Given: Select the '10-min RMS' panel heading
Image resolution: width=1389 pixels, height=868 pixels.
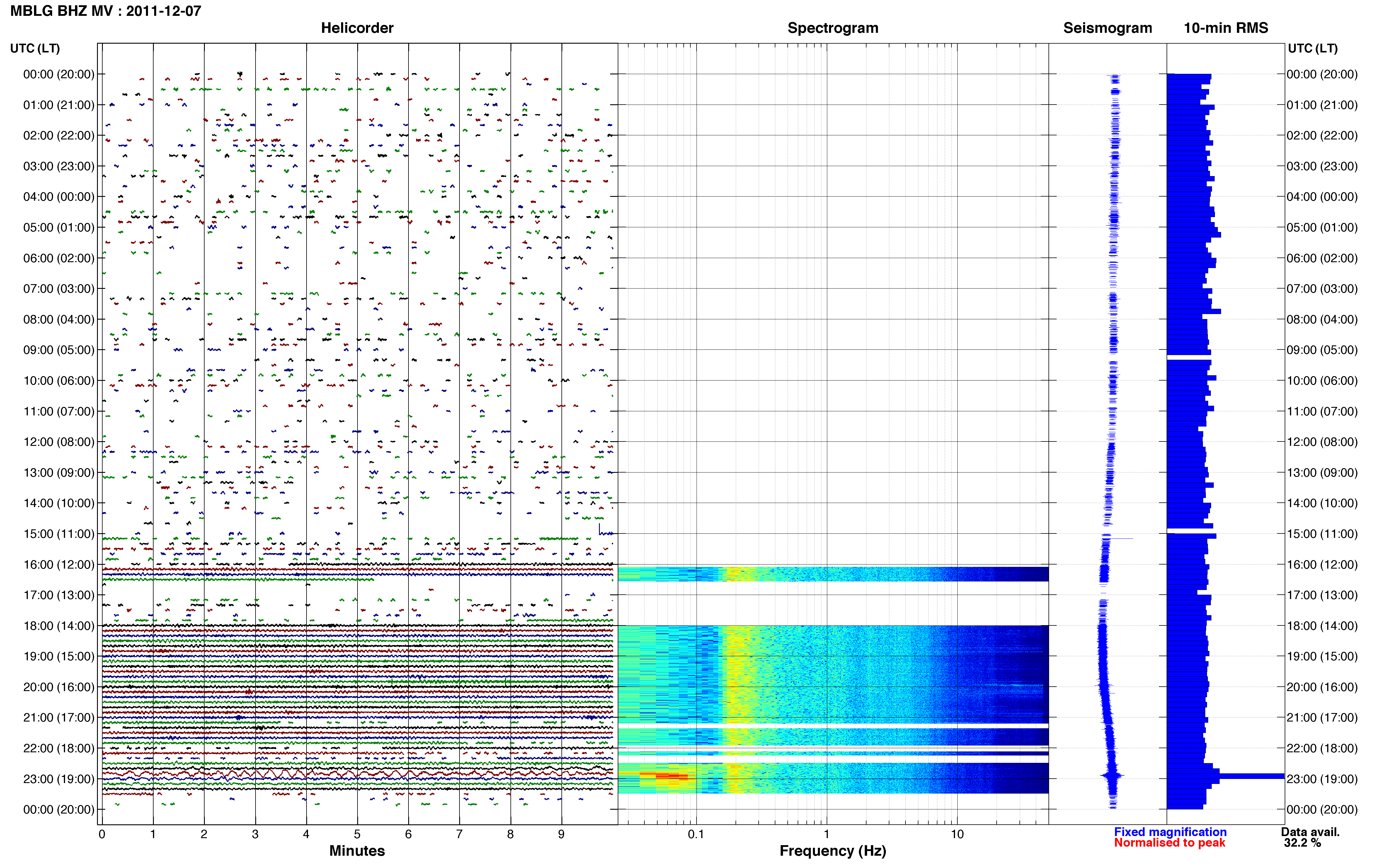Looking at the screenshot, I should [x=1225, y=28].
